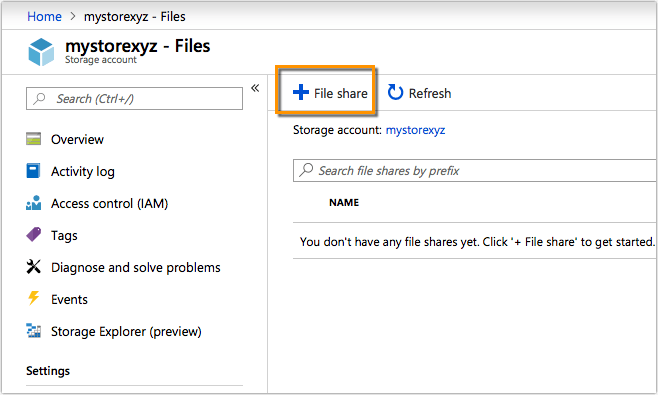Image resolution: width=658 pixels, height=395 pixels.
Task: Click the Access control (IAM) icon
Action: pyautogui.click(x=34, y=203)
